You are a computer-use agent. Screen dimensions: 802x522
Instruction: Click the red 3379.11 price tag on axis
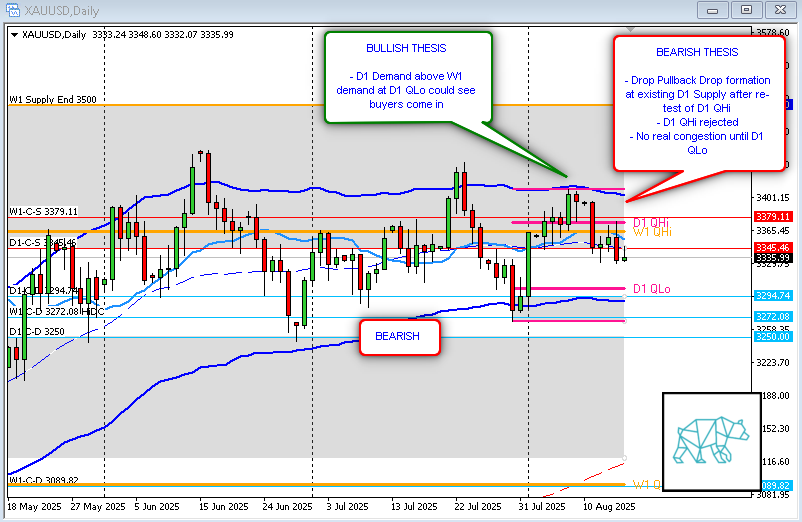click(770, 216)
